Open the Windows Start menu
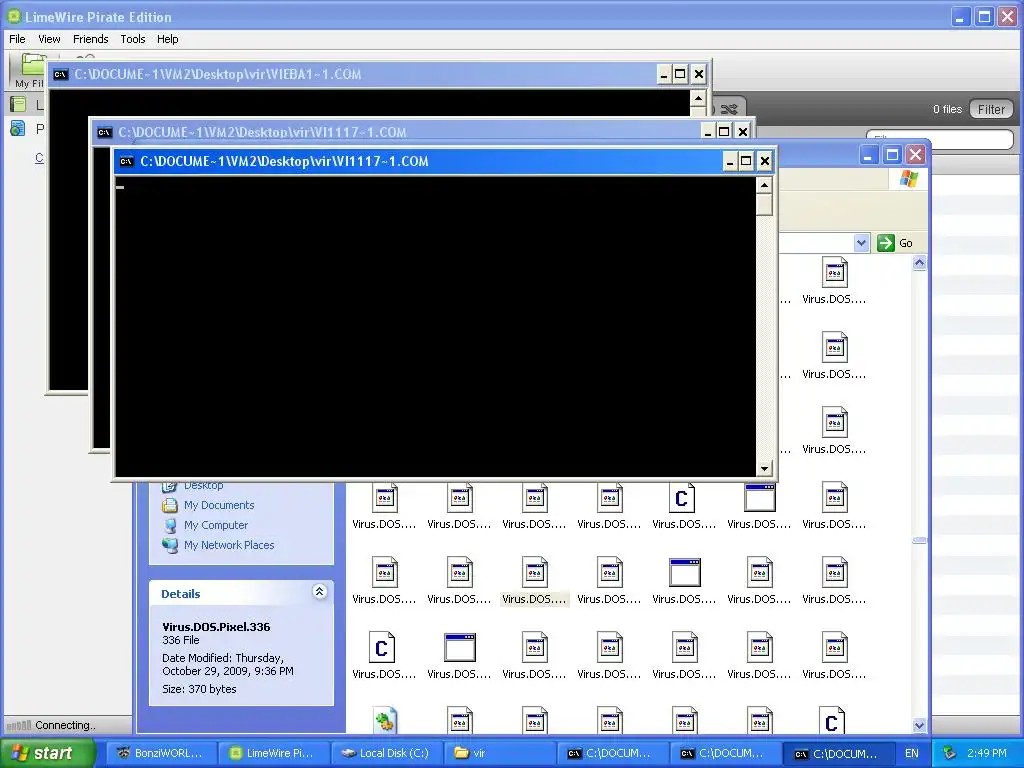This screenshot has width=1024, height=768. point(48,753)
